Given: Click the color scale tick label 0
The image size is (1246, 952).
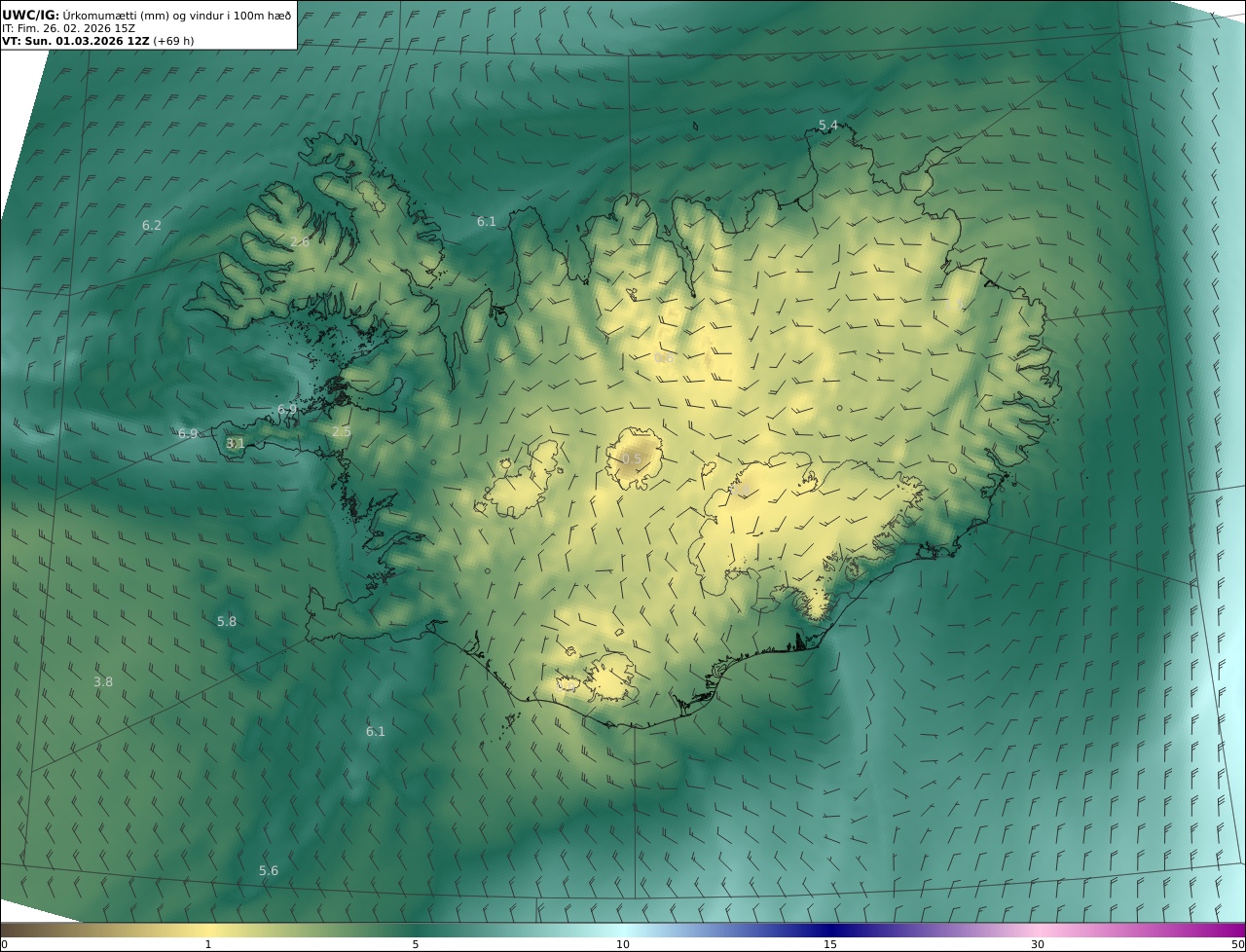Looking at the screenshot, I should 4,944.
